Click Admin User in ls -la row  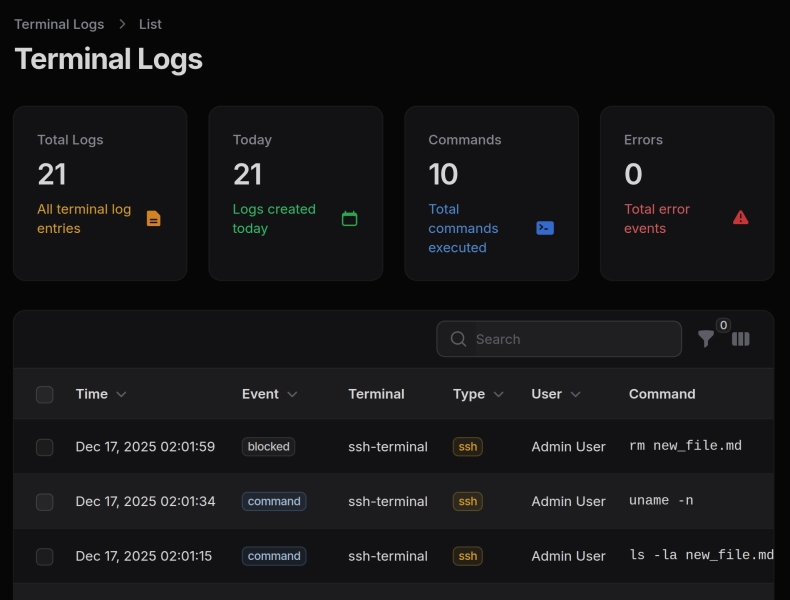coord(568,557)
